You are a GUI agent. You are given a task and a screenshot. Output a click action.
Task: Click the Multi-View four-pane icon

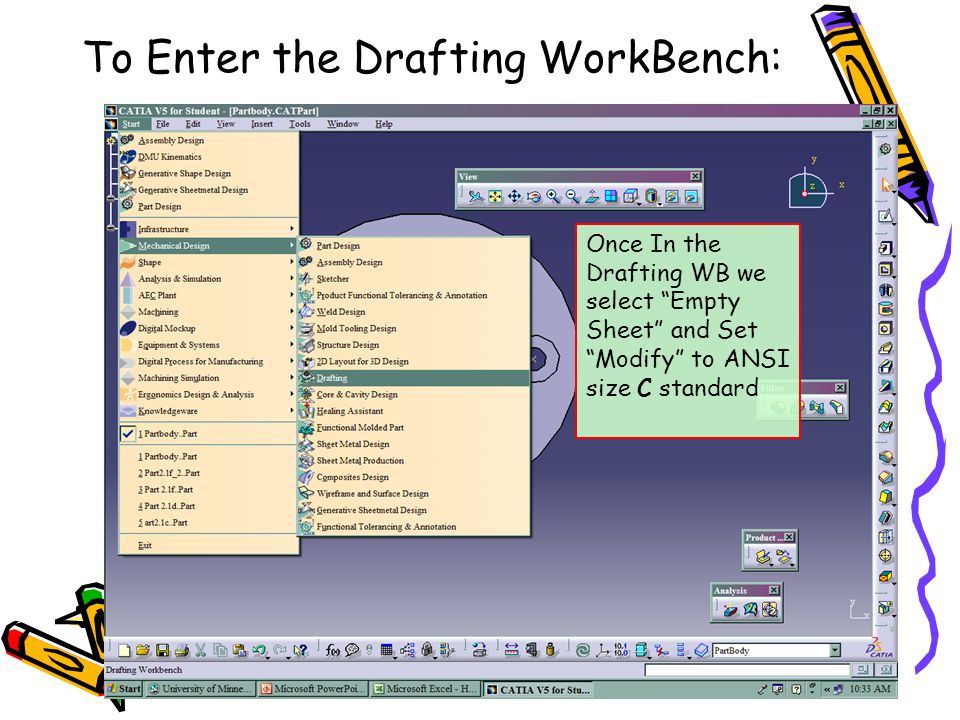coord(611,197)
